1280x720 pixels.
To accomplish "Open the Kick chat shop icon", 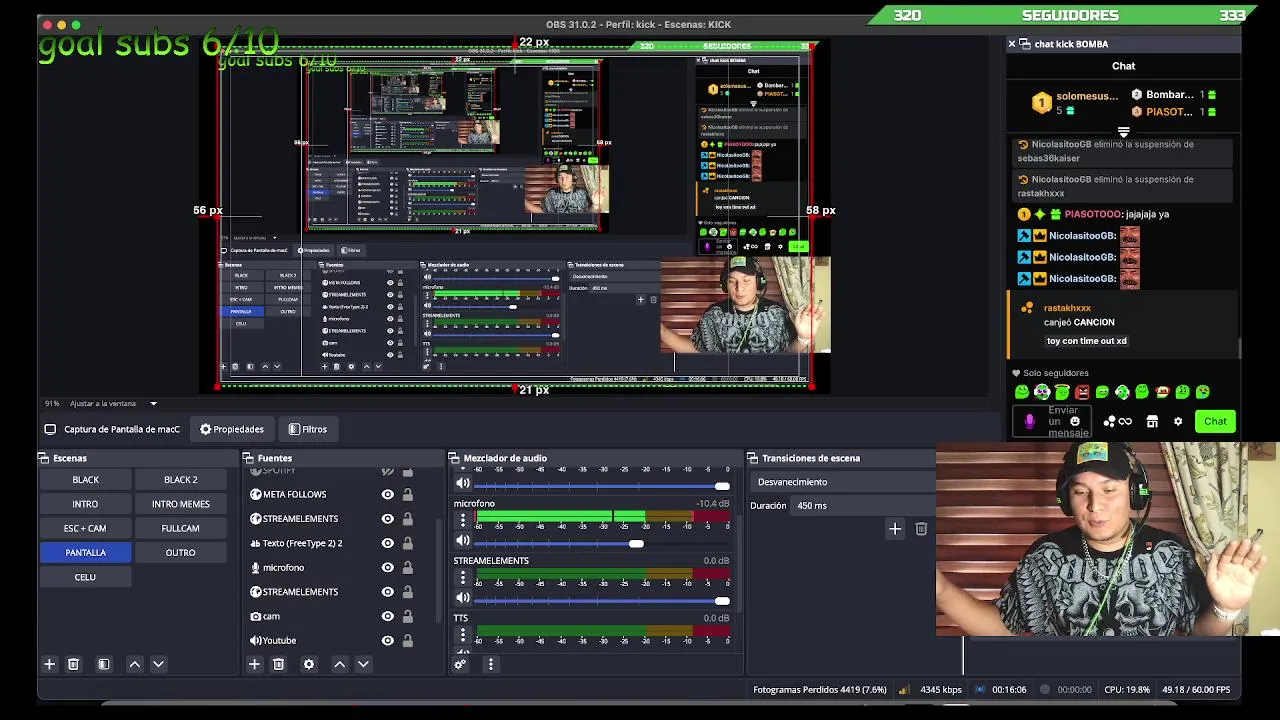I will pyautogui.click(x=1152, y=422).
